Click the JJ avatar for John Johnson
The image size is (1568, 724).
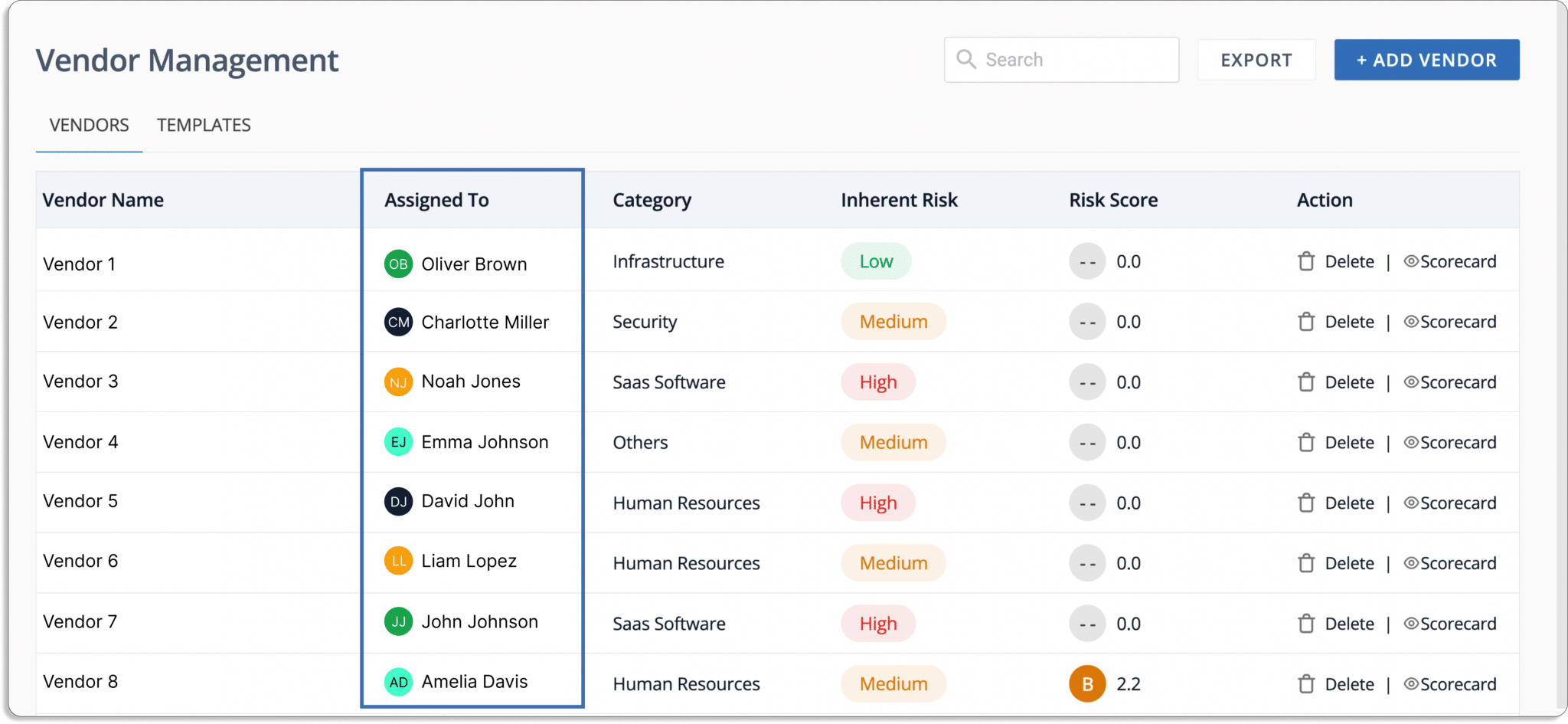pos(398,621)
